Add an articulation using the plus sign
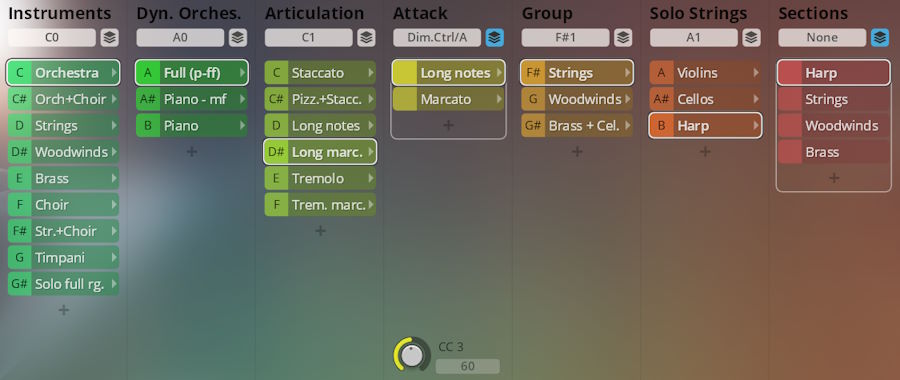 [x=320, y=231]
